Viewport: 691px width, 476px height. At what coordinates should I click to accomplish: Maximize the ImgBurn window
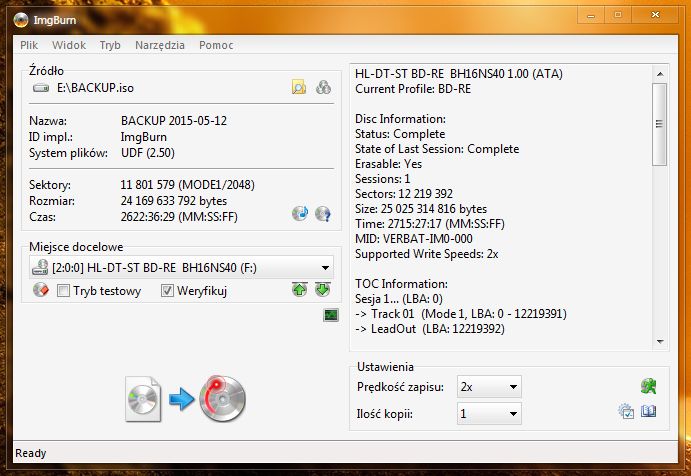pyautogui.click(x=618, y=15)
